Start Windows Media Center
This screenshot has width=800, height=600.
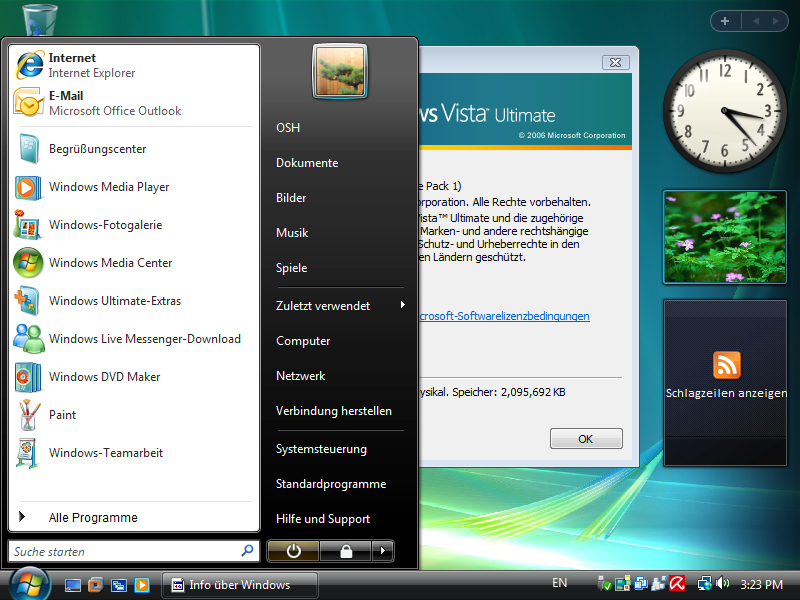110,263
